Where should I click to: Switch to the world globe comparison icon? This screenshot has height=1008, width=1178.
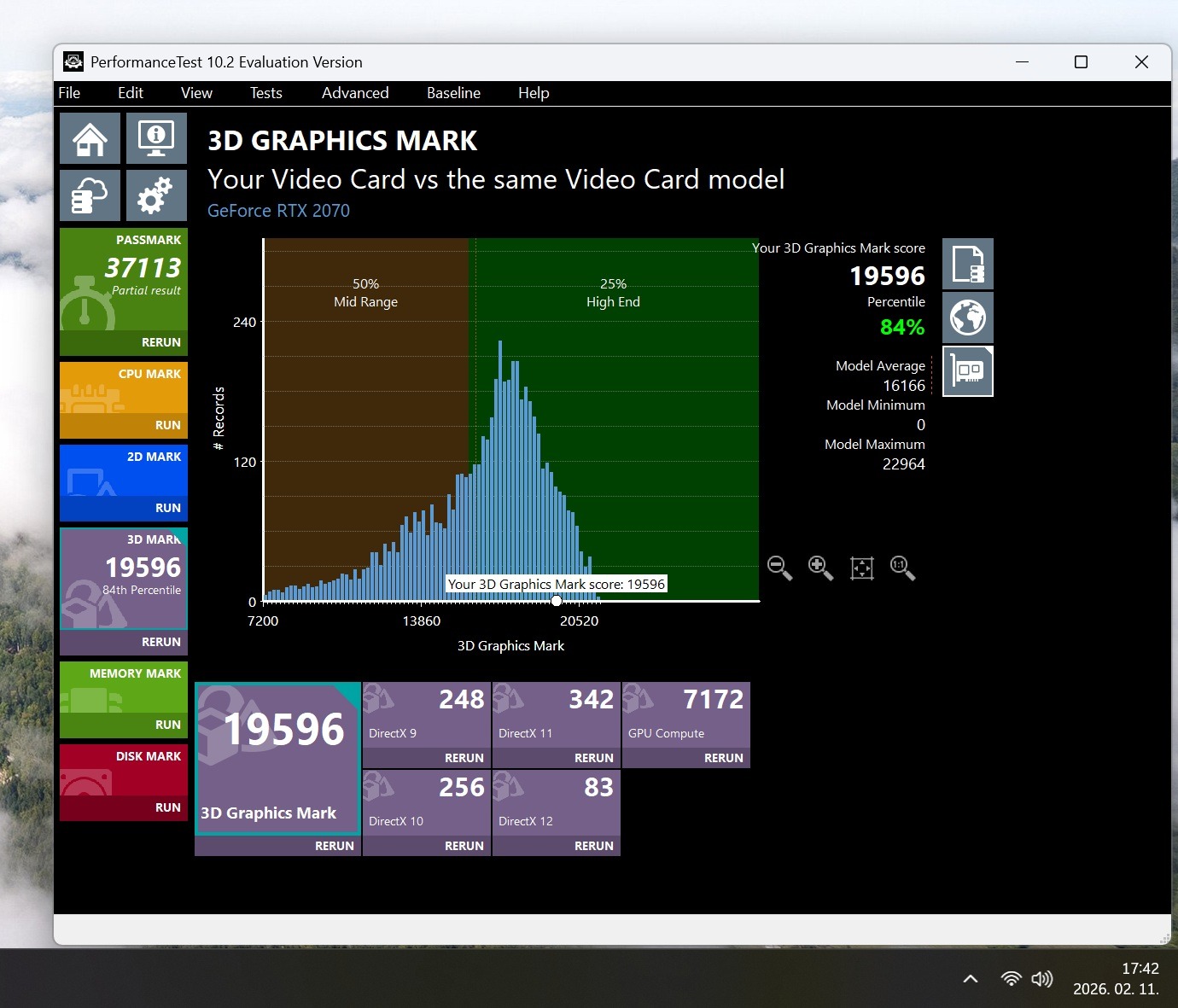point(968,318)
